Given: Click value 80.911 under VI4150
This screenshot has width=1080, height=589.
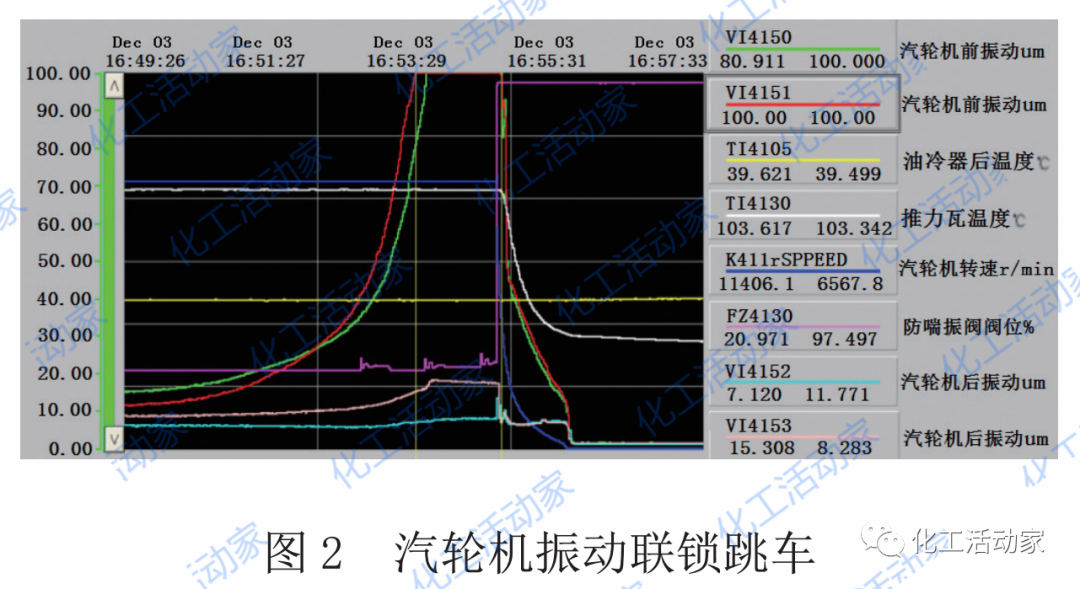Looking at the screenshot, I should (x=753, y=62).
